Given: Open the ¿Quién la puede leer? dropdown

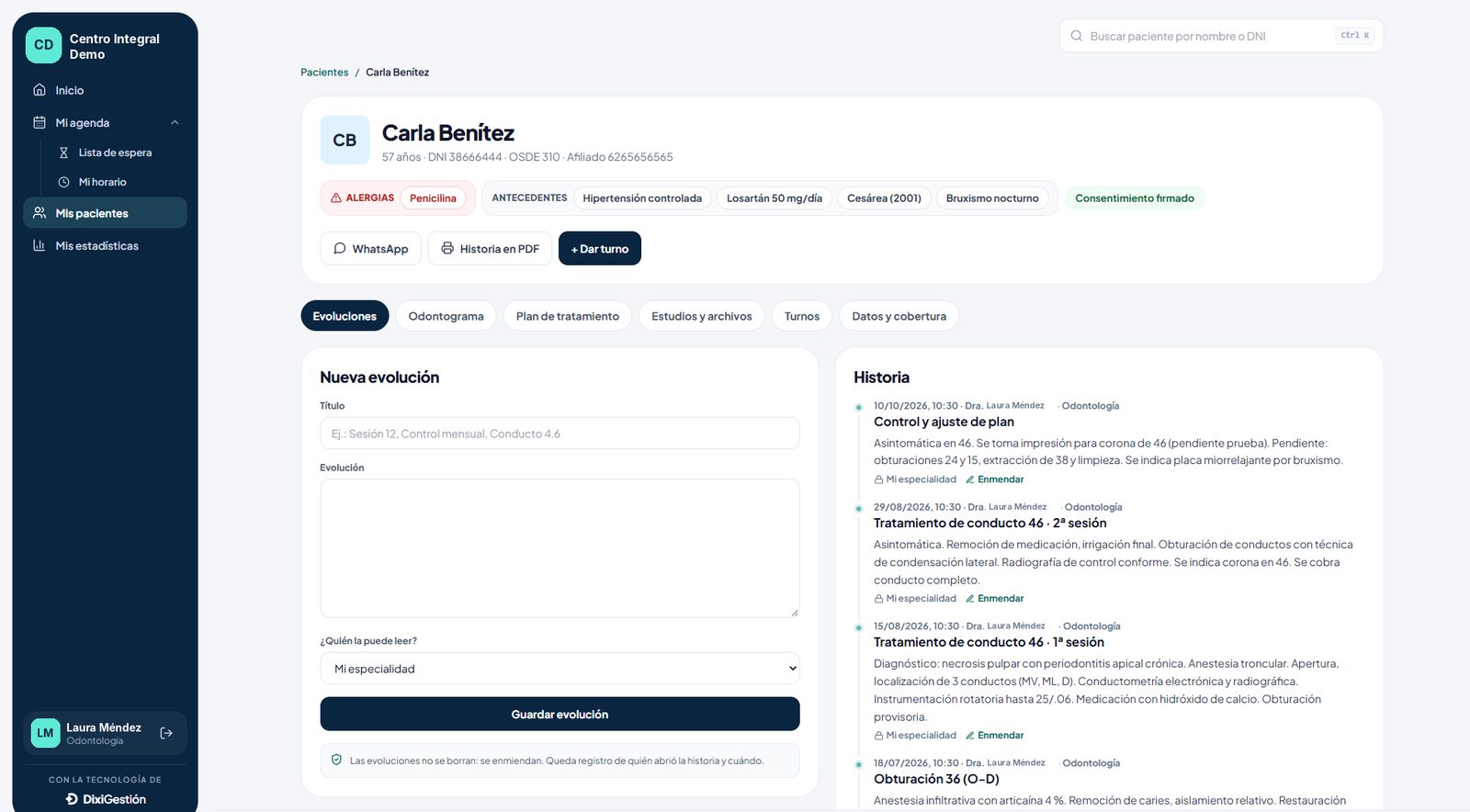Looking at the screenshot, I should [560, 669].
